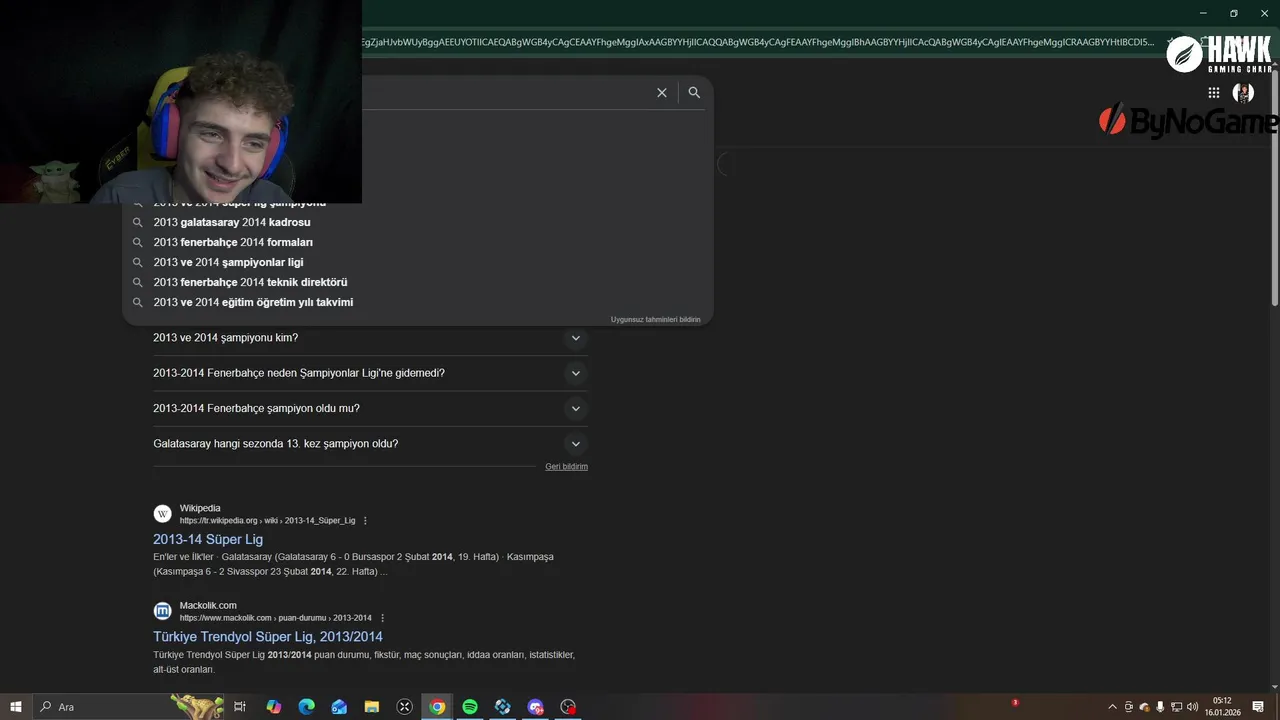The width and height of the screenshot is (1280, 720).
Task: Open the Google account avatar menu
Action: [x=1243, y=93]
